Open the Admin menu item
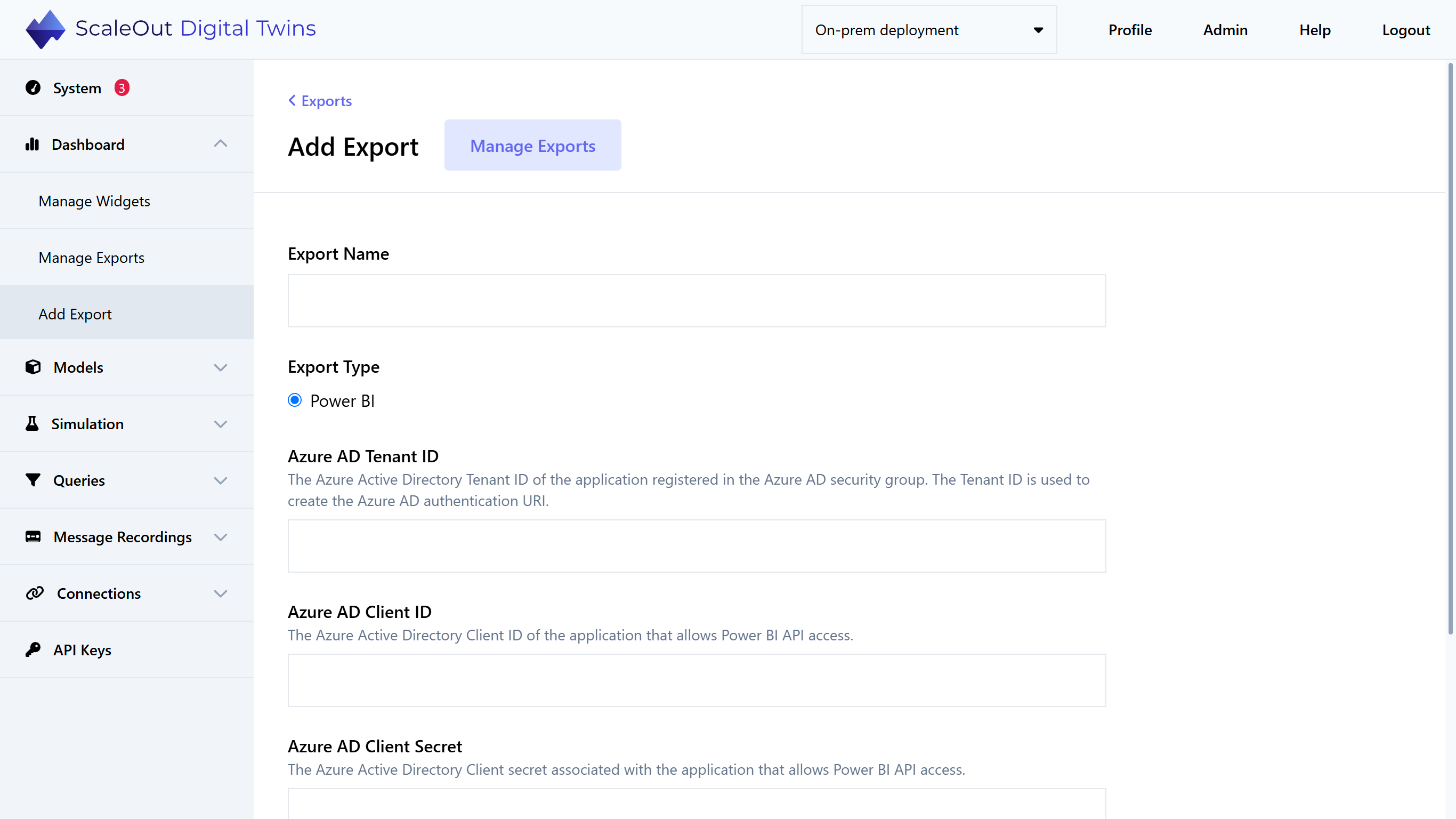The width and height of the screenshot is (1456, 819). point(1225,30)
